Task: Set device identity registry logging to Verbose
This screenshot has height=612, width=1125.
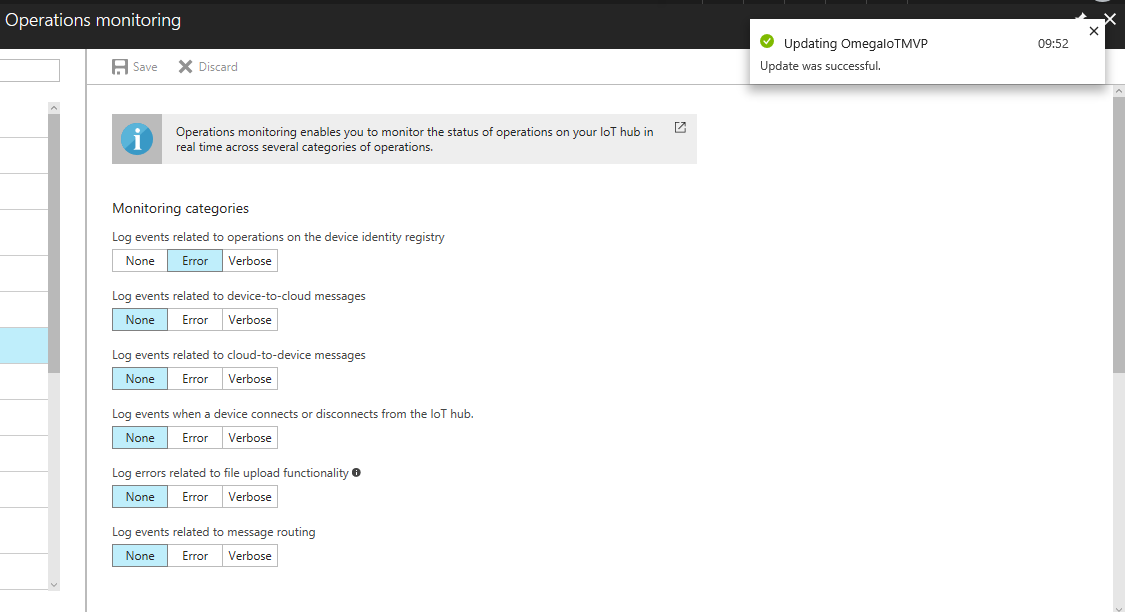Action: [250, 261]
